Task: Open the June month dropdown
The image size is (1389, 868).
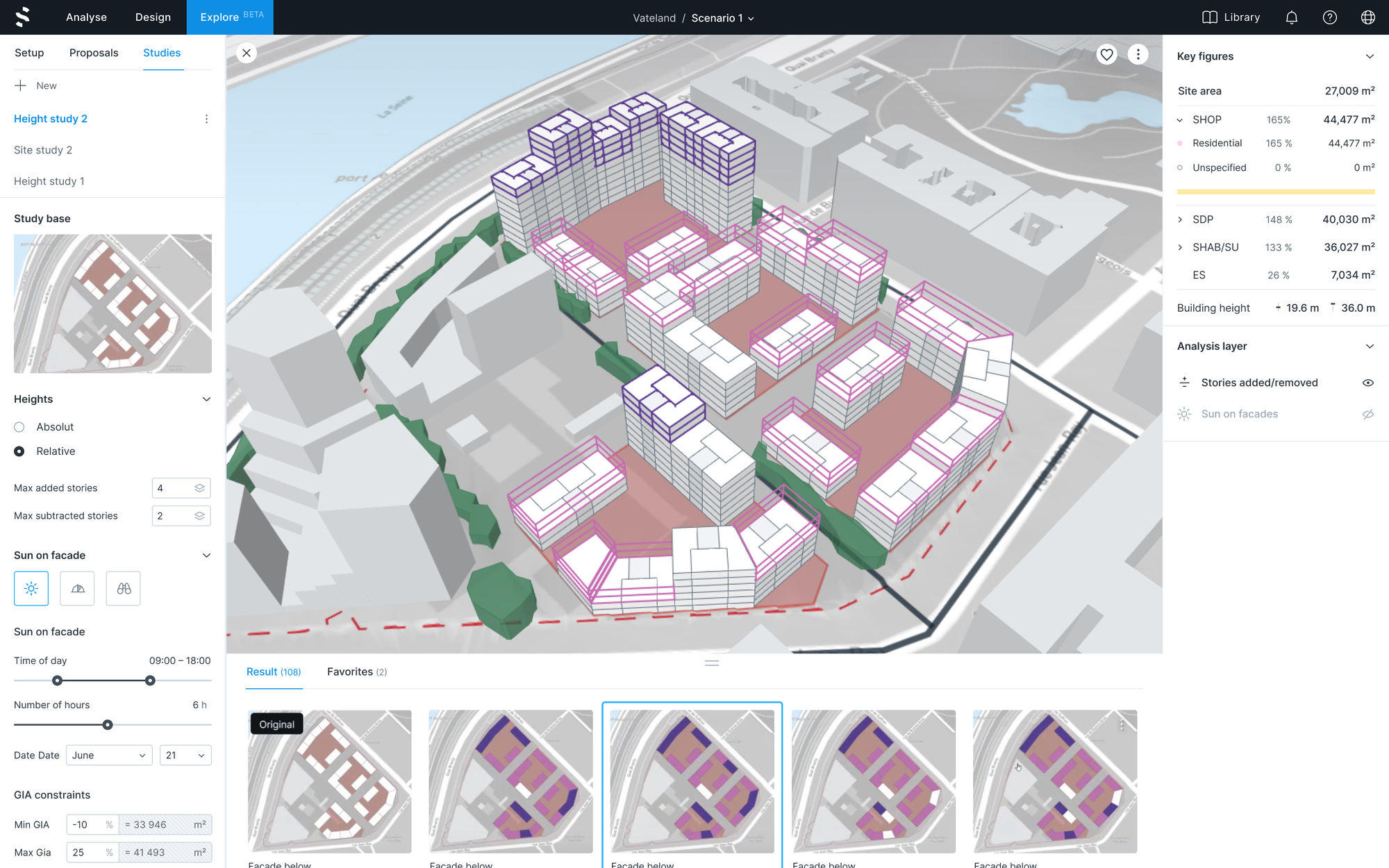Action: (x=108, y=755)
